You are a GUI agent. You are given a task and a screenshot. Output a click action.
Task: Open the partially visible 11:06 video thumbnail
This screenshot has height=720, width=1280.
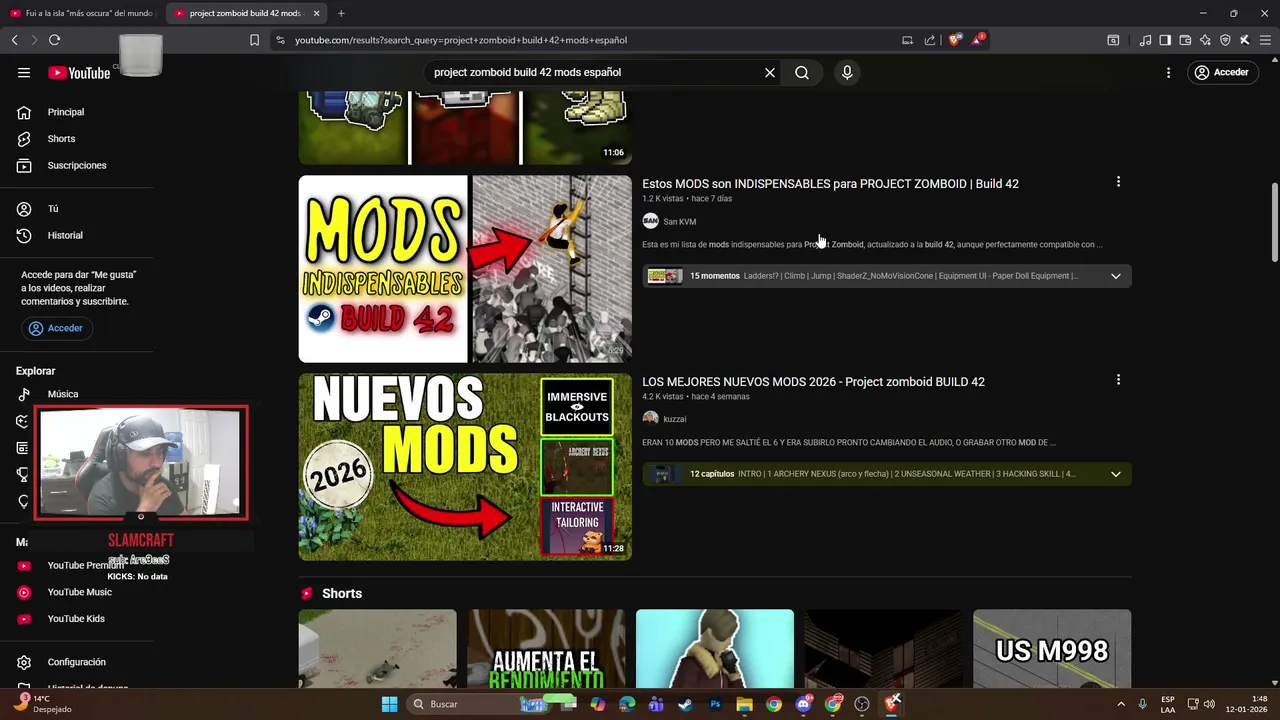(465, 127)
